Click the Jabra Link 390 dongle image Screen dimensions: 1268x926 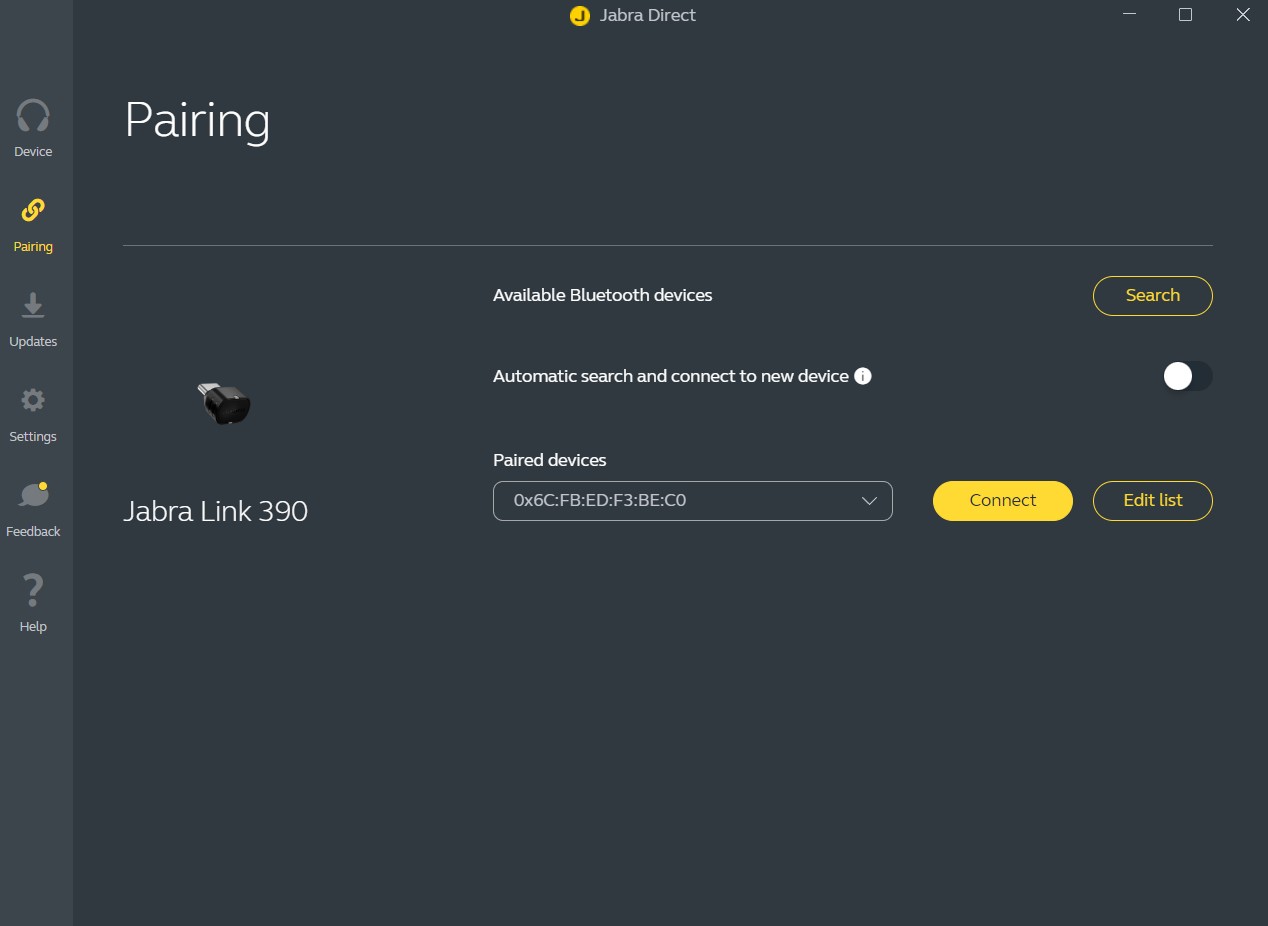pos(224,403)
